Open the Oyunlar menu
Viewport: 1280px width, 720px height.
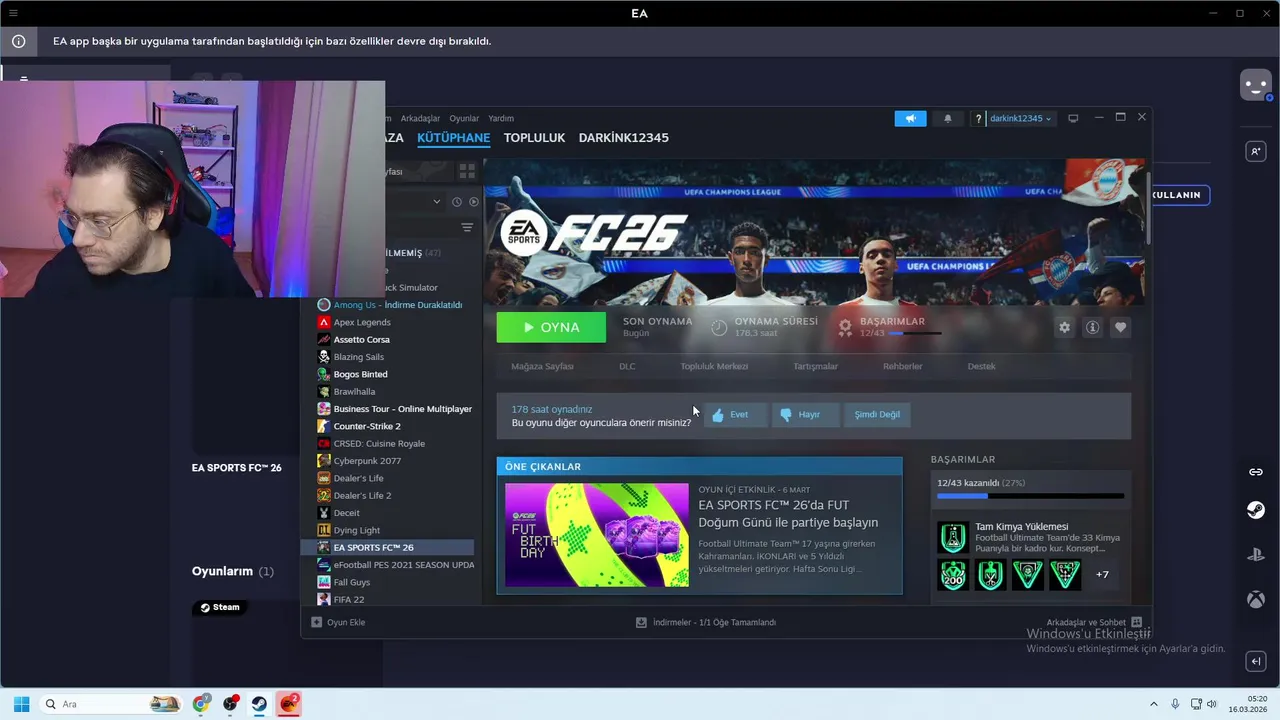click(464, 118)
